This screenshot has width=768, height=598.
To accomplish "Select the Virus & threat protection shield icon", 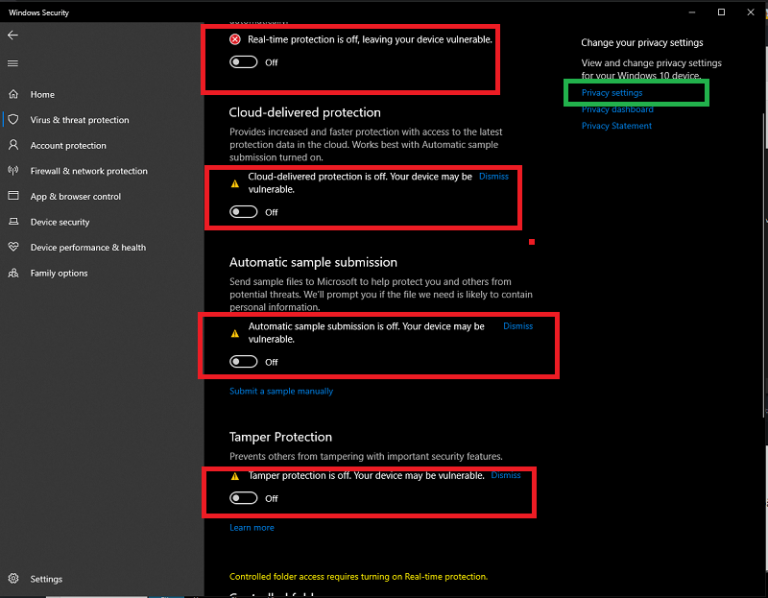I will click(13, 120).
